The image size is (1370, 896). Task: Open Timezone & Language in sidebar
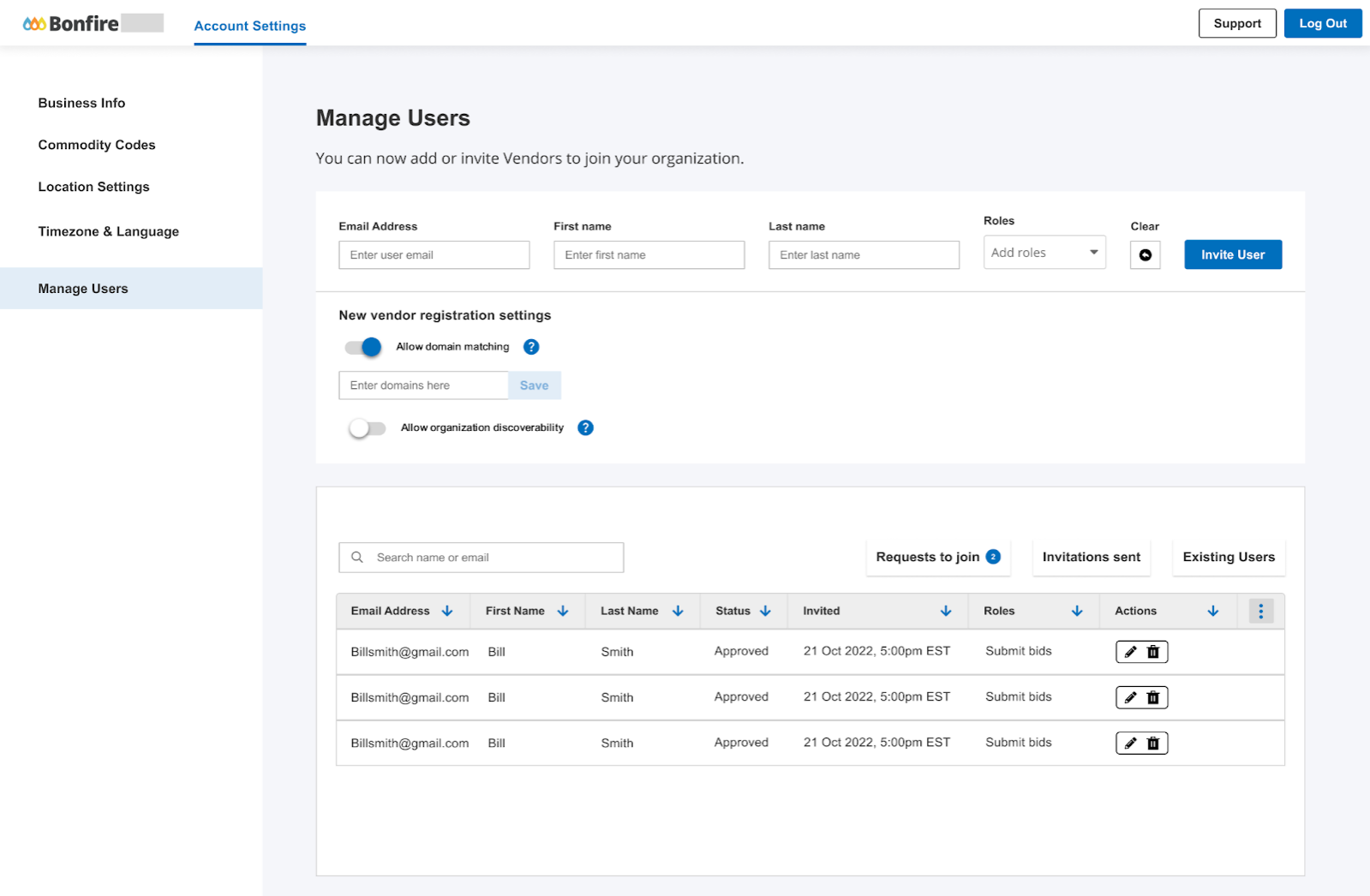pos(109,231)
